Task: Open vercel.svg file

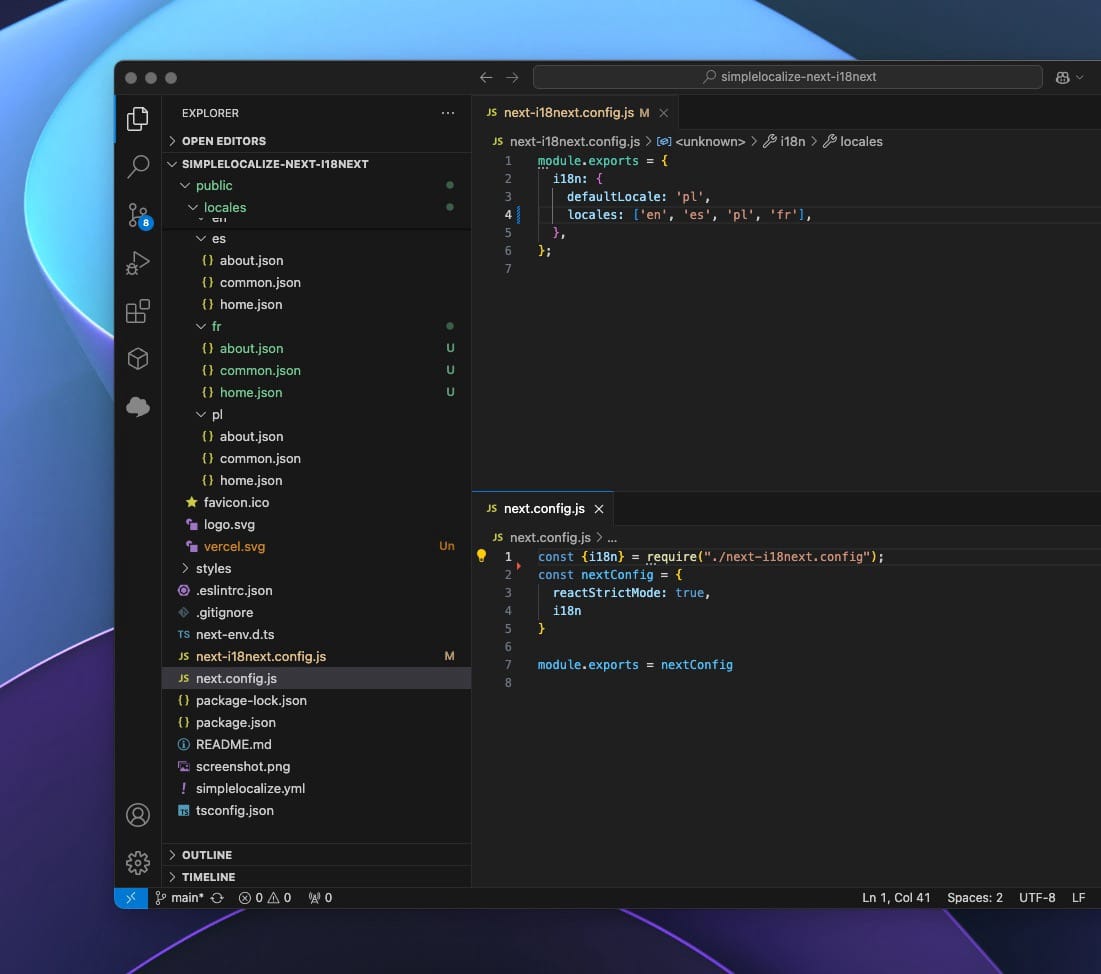Action: tap(234, 546)
